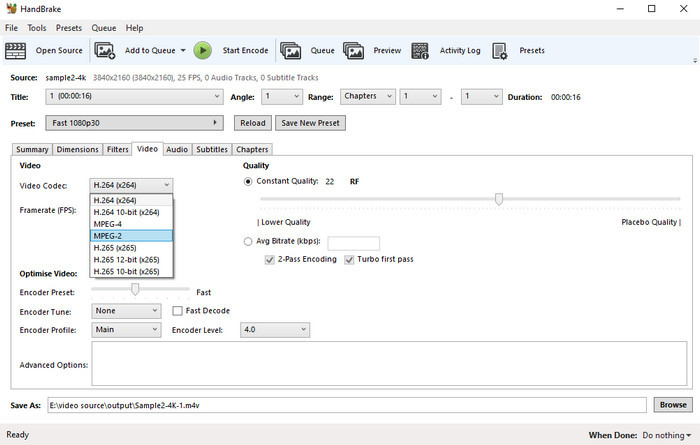Viewport: 700px width, 445px height.
Task: Click the Save As path field
Action: 347,405
